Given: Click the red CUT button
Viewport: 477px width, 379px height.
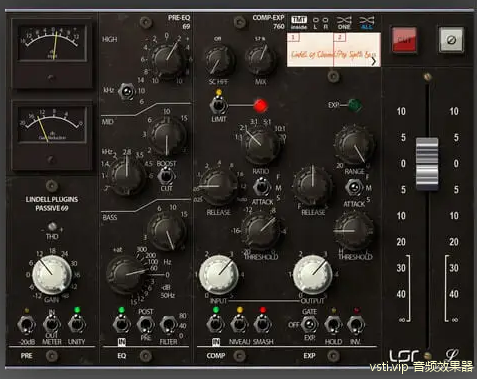Looking at the screenshot, I should point(404,40).
